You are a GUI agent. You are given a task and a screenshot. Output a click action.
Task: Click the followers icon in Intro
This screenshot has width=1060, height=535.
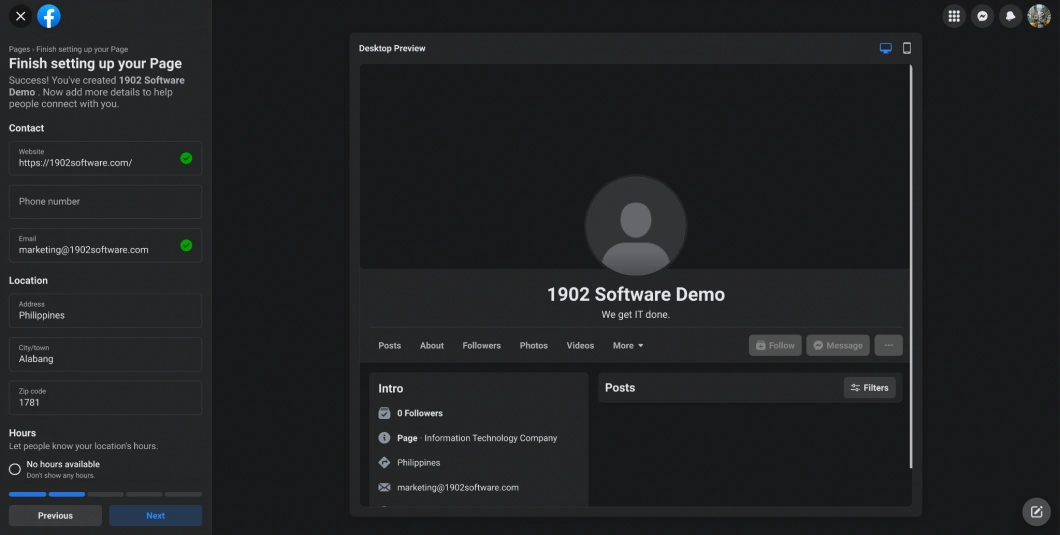(384, 413)
